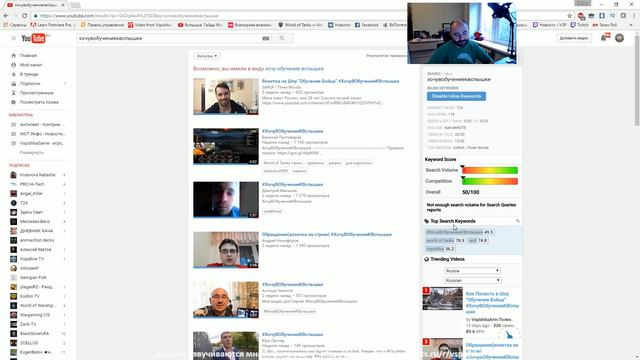Open the account avatar menu
Image resolution: width=640 pixels, height=360 pixels.
tap(619, 38)
